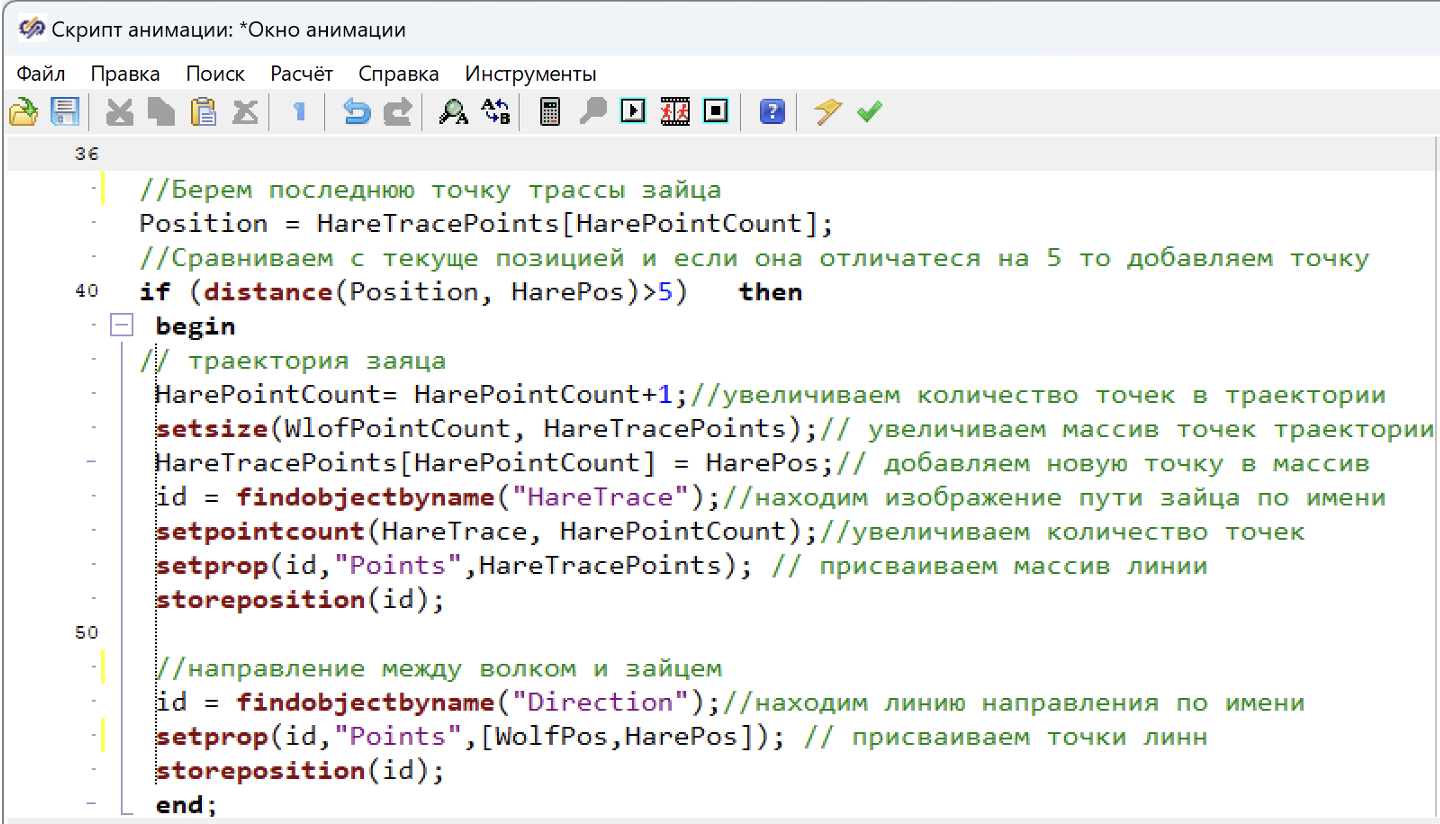Open help with the blue question mark icon

pyautogui.click(x=772, y=111)
